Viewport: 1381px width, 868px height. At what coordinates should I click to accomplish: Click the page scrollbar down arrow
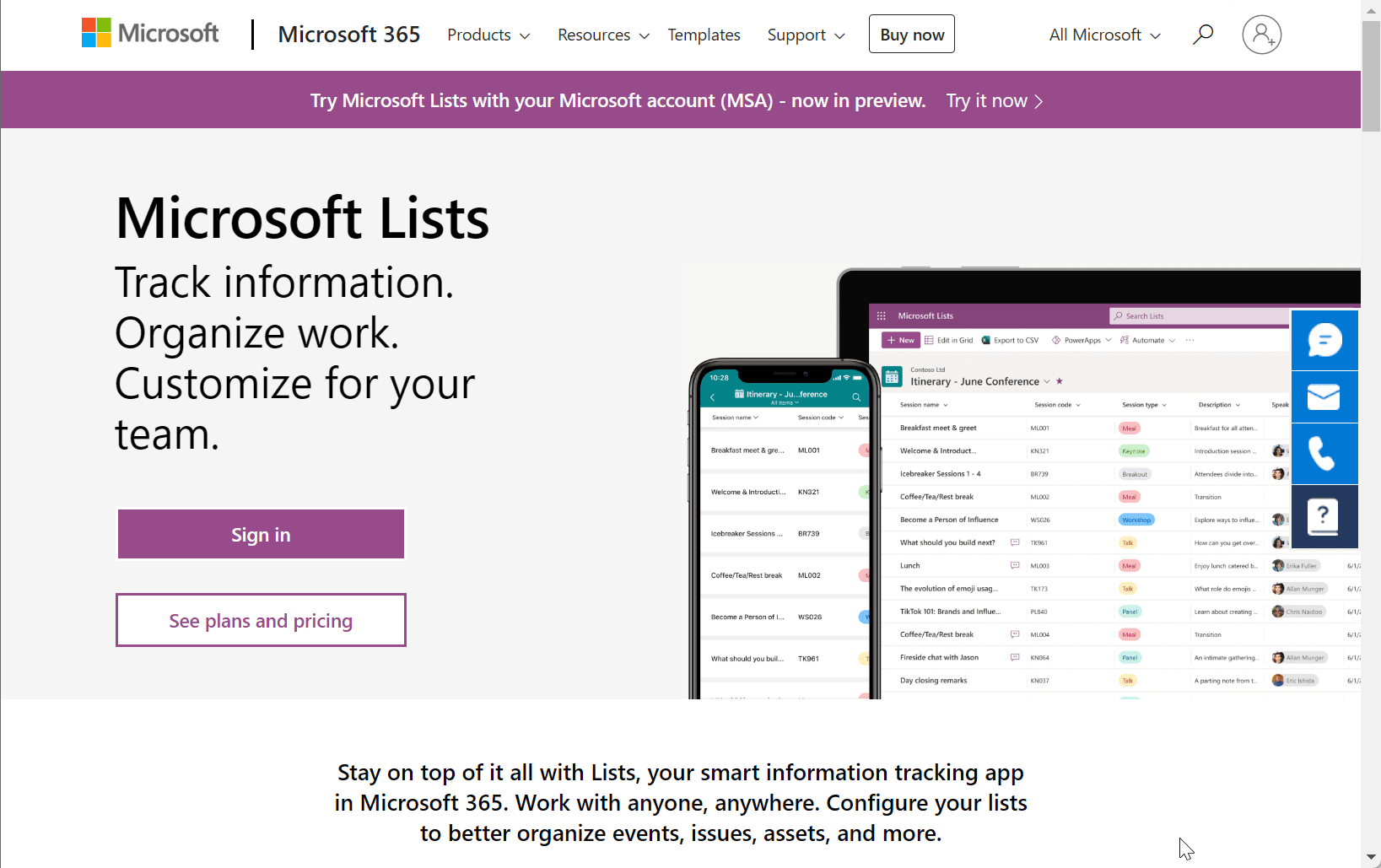[1371, 858]
